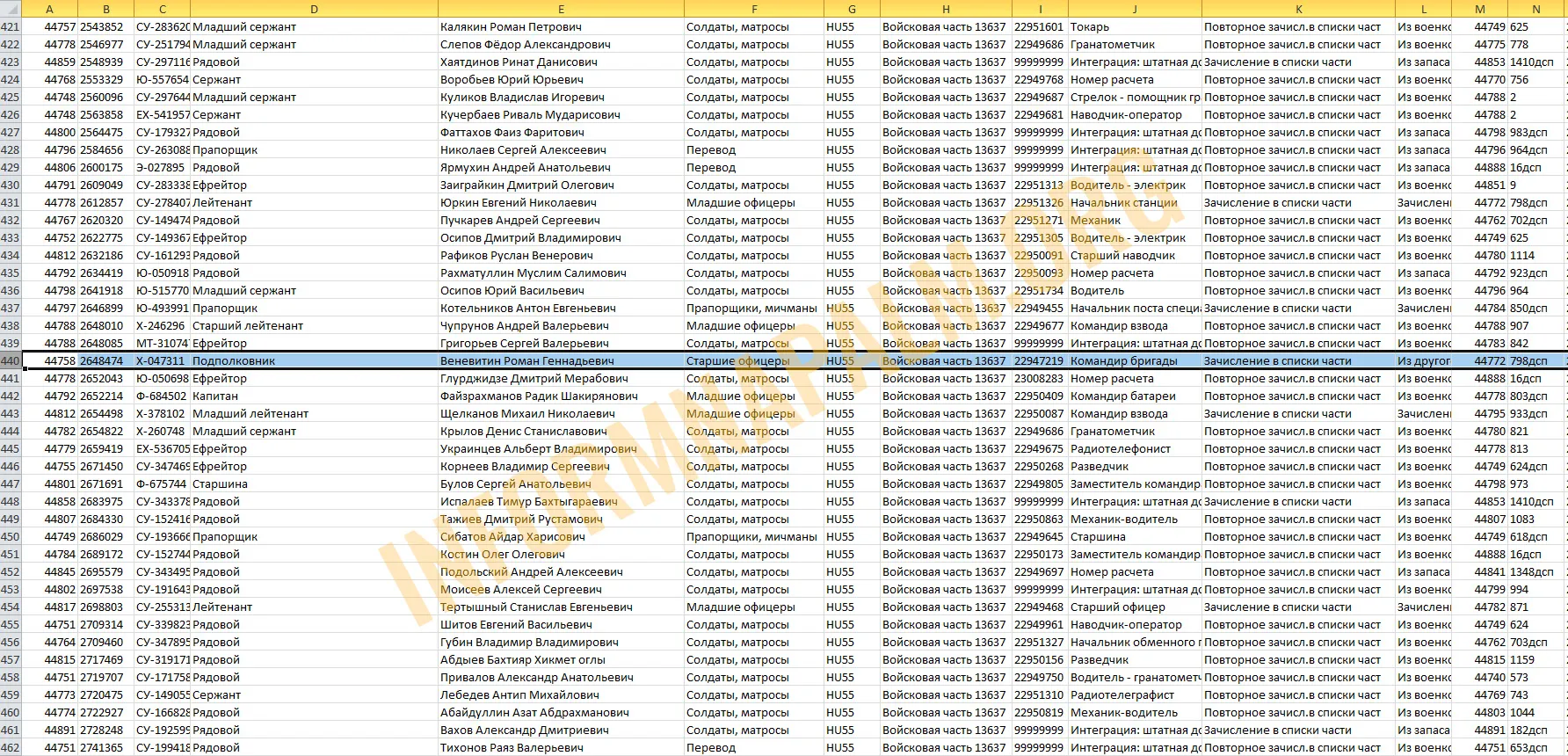The height and width of the screenshot is (756, 1568).
Task: Select column D header
Action: 314,9
